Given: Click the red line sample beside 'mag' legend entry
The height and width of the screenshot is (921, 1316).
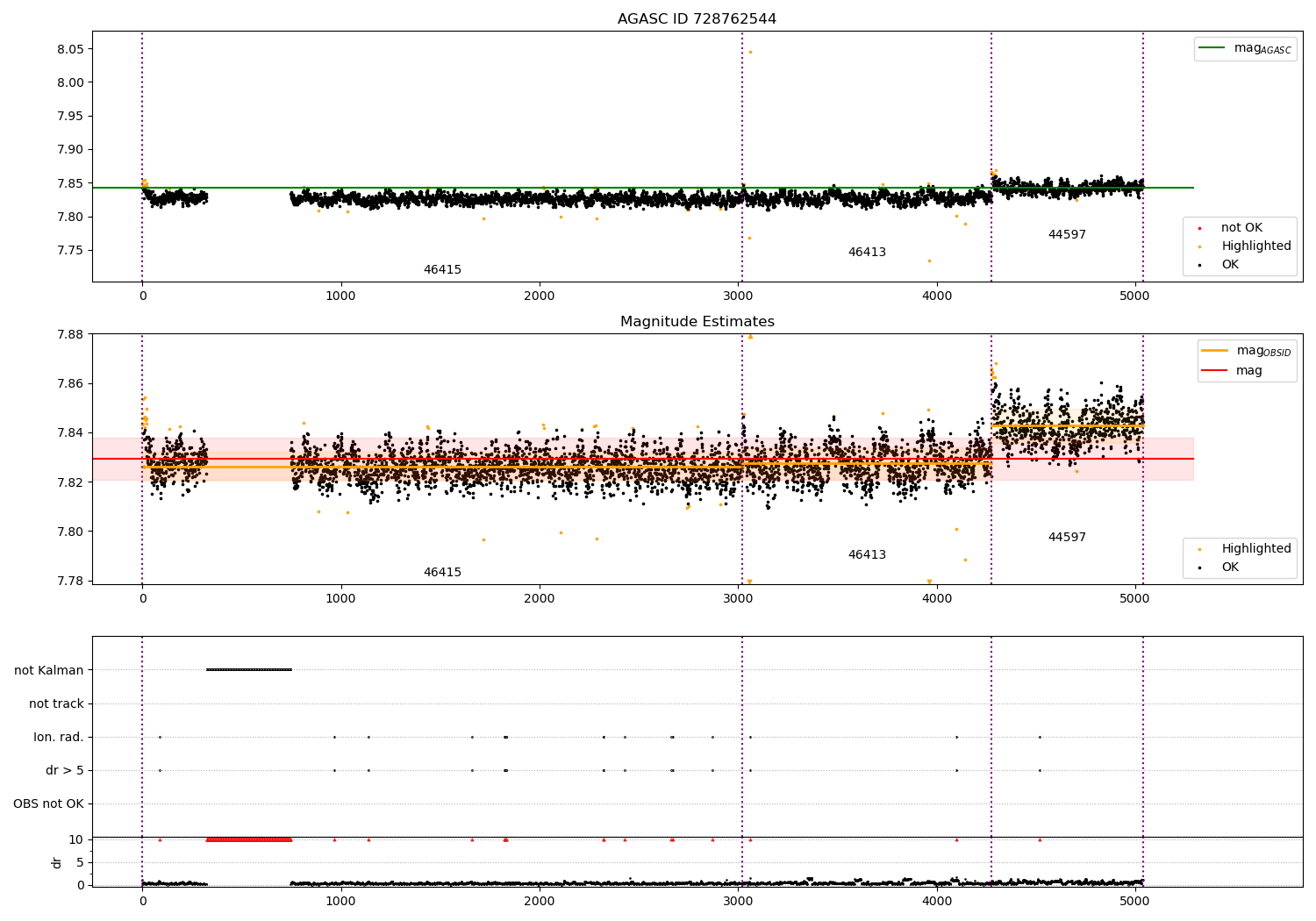Looking at the screenshot, I should pos(1214,371).
